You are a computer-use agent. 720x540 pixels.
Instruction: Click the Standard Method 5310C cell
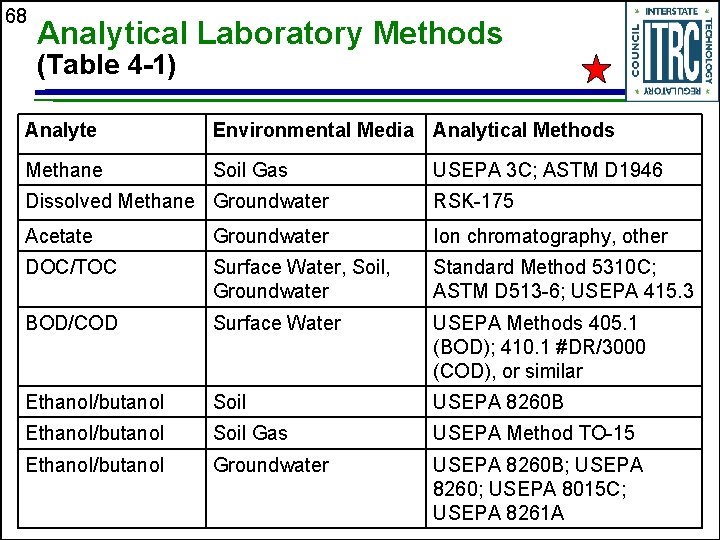pos(563,279)
